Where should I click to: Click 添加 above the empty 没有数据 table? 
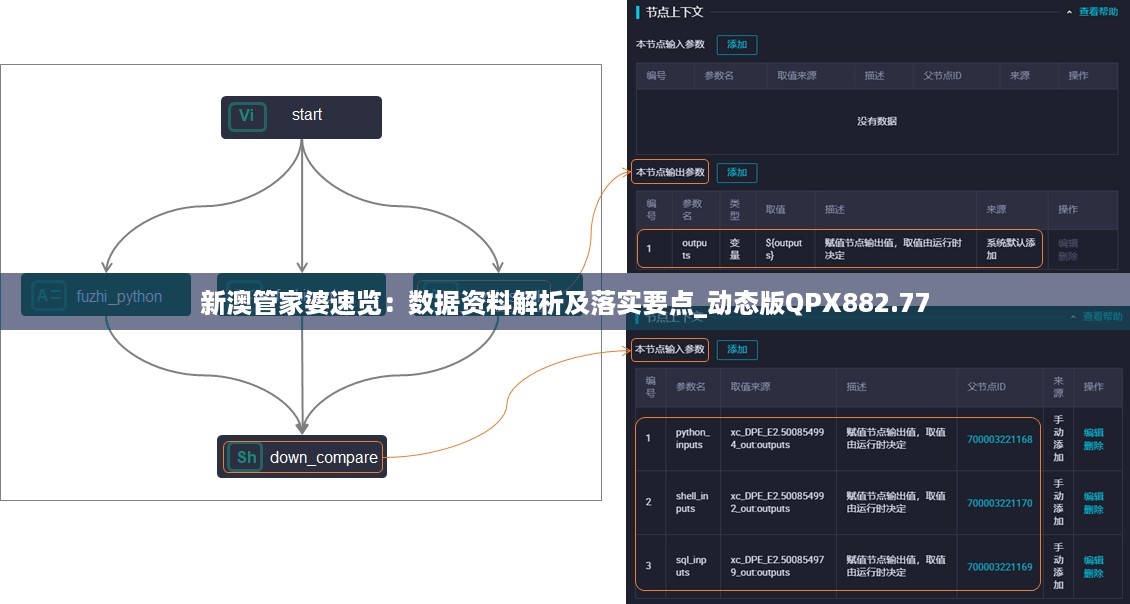(x=737, y=45)
